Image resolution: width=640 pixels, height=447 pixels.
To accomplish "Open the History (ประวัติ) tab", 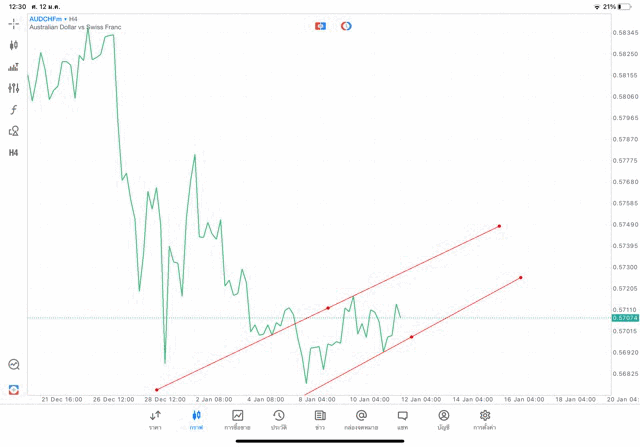I will pos(278,419).
